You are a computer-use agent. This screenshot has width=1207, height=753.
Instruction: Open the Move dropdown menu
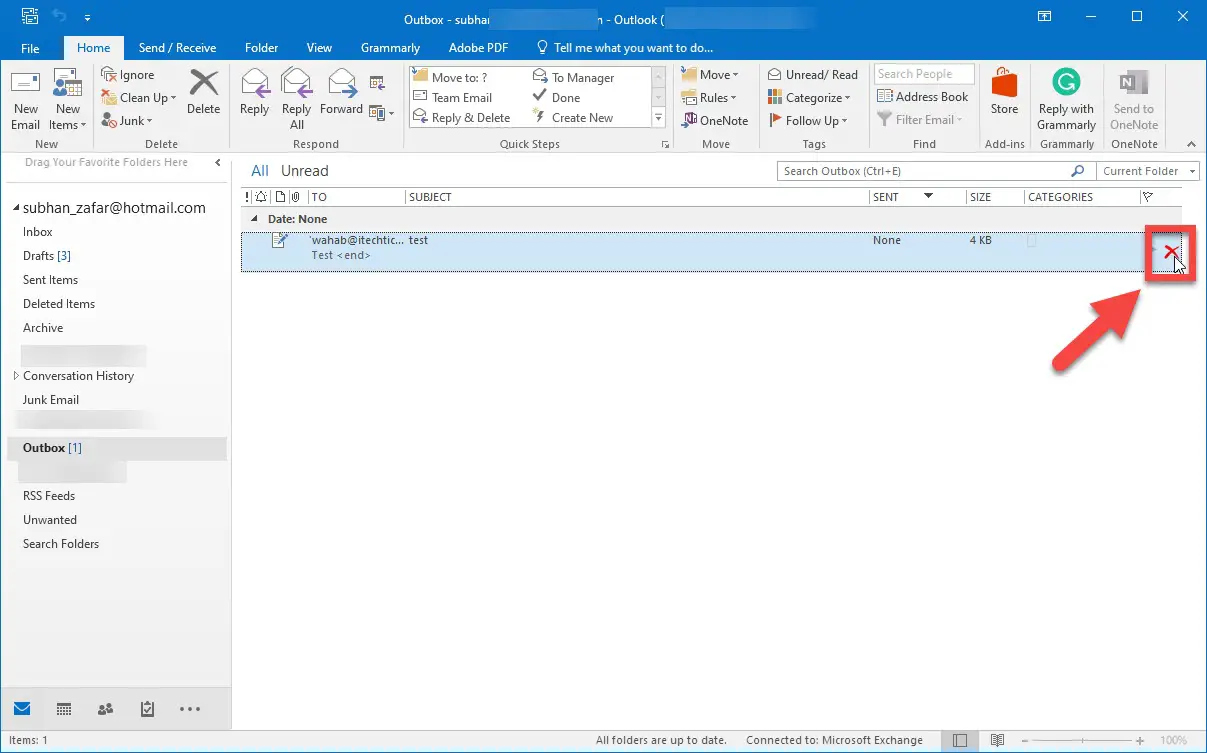(714, 73)
